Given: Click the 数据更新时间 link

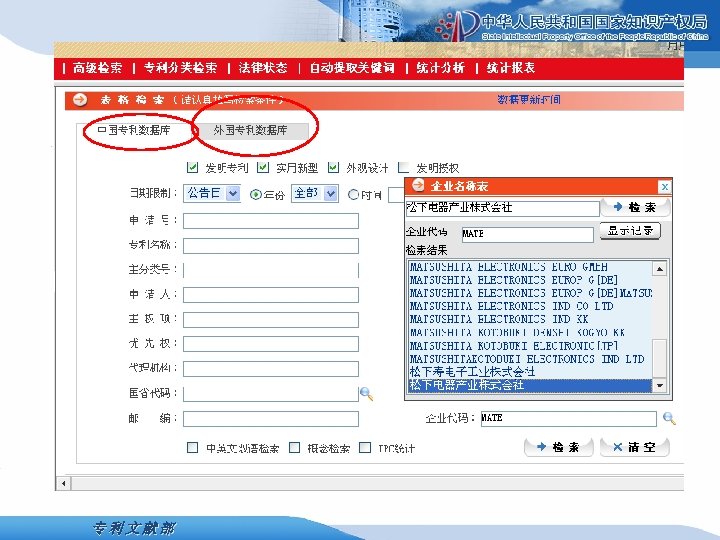Looking at the screenshot, I should click(529, 100).
